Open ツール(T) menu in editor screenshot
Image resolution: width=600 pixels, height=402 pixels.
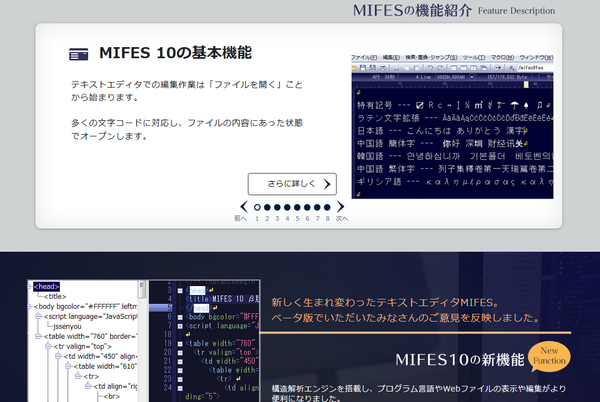[474, 57]
